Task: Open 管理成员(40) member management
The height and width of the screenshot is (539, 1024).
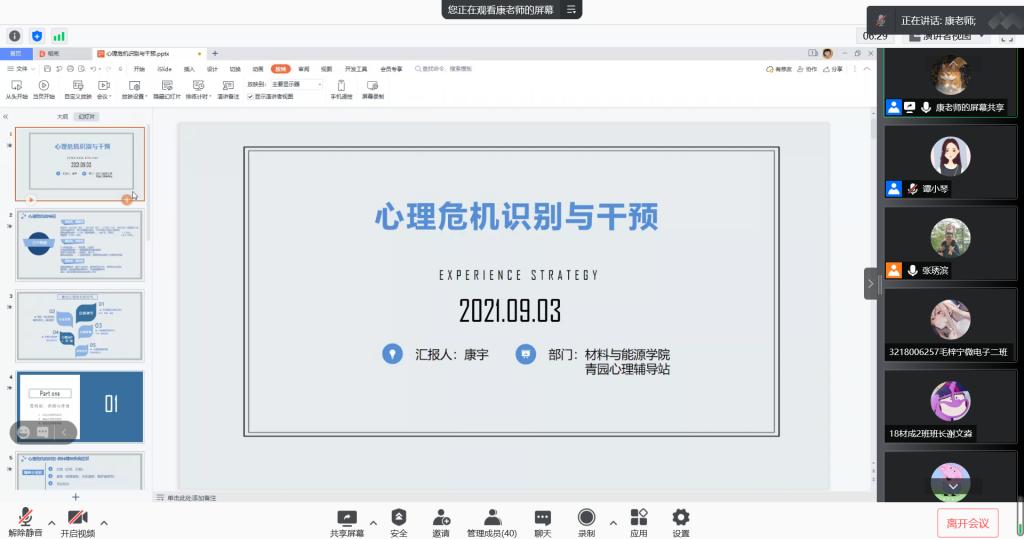Action: tap(492, 523)
